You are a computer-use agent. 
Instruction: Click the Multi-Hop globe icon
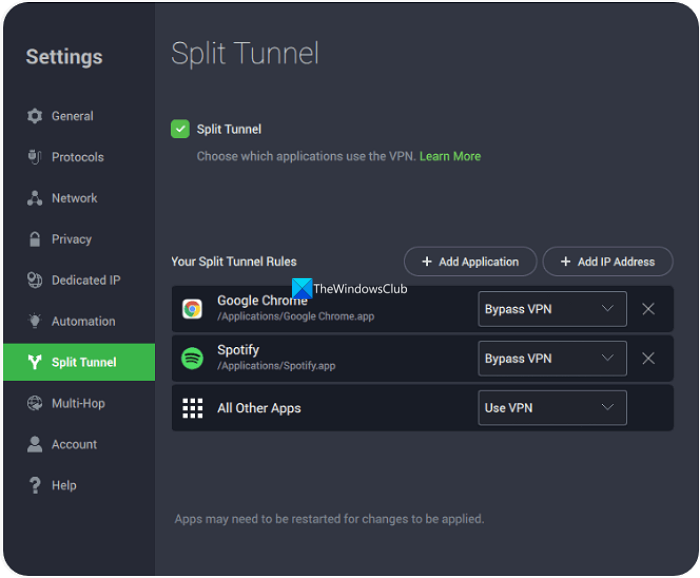[x=34, y=403]
